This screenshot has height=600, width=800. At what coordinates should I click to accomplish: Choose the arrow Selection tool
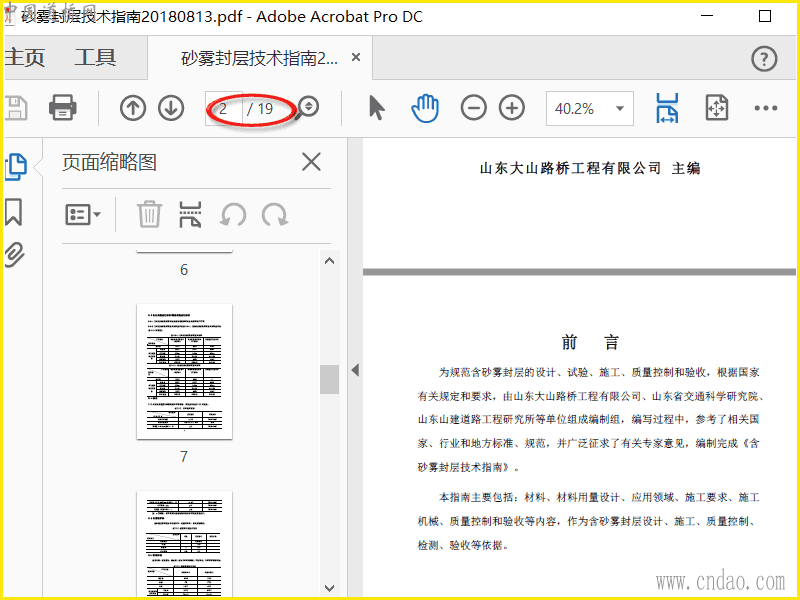[x=377, y=108]
